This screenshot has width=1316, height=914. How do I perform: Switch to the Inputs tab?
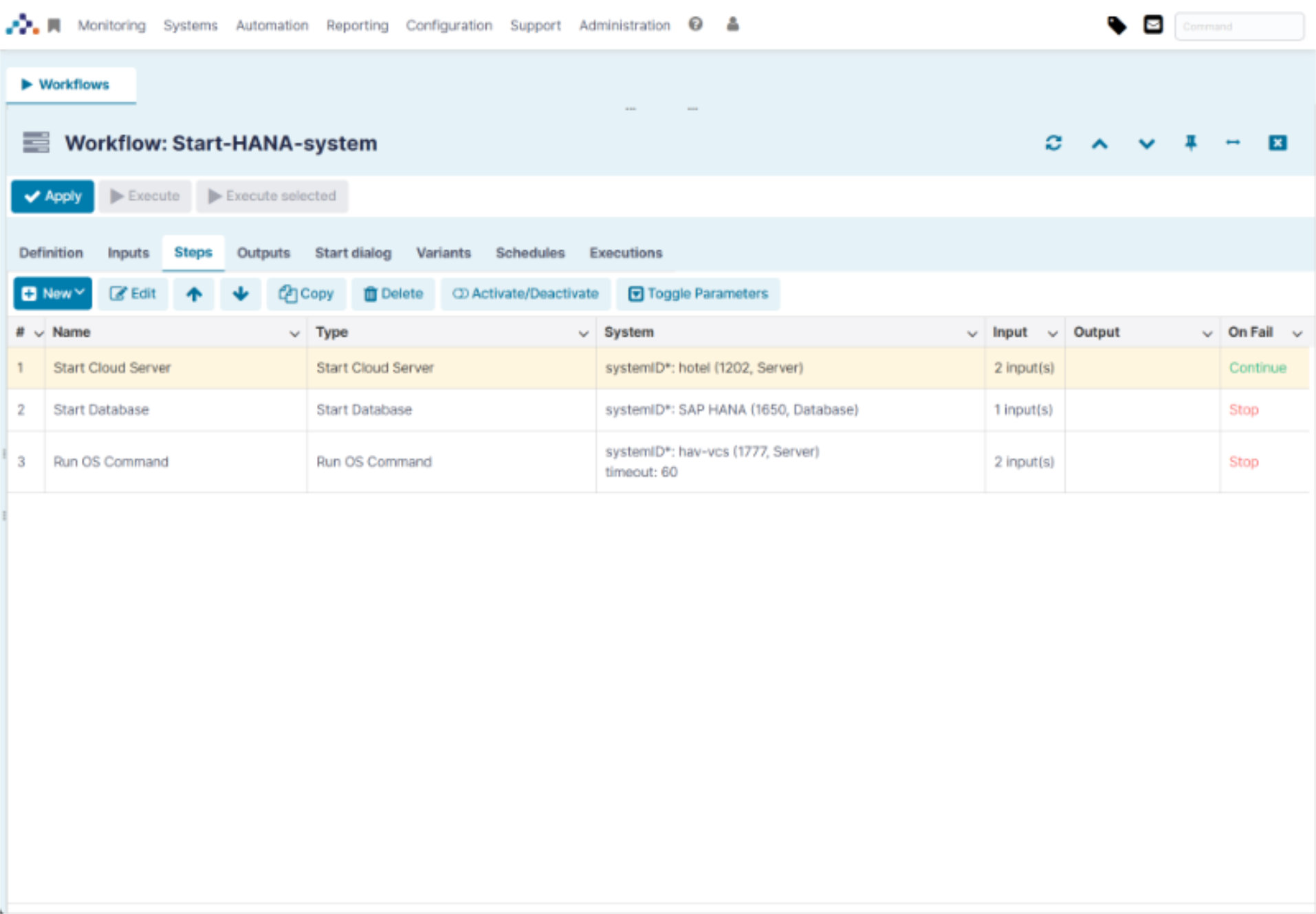[x=129, y=253]
